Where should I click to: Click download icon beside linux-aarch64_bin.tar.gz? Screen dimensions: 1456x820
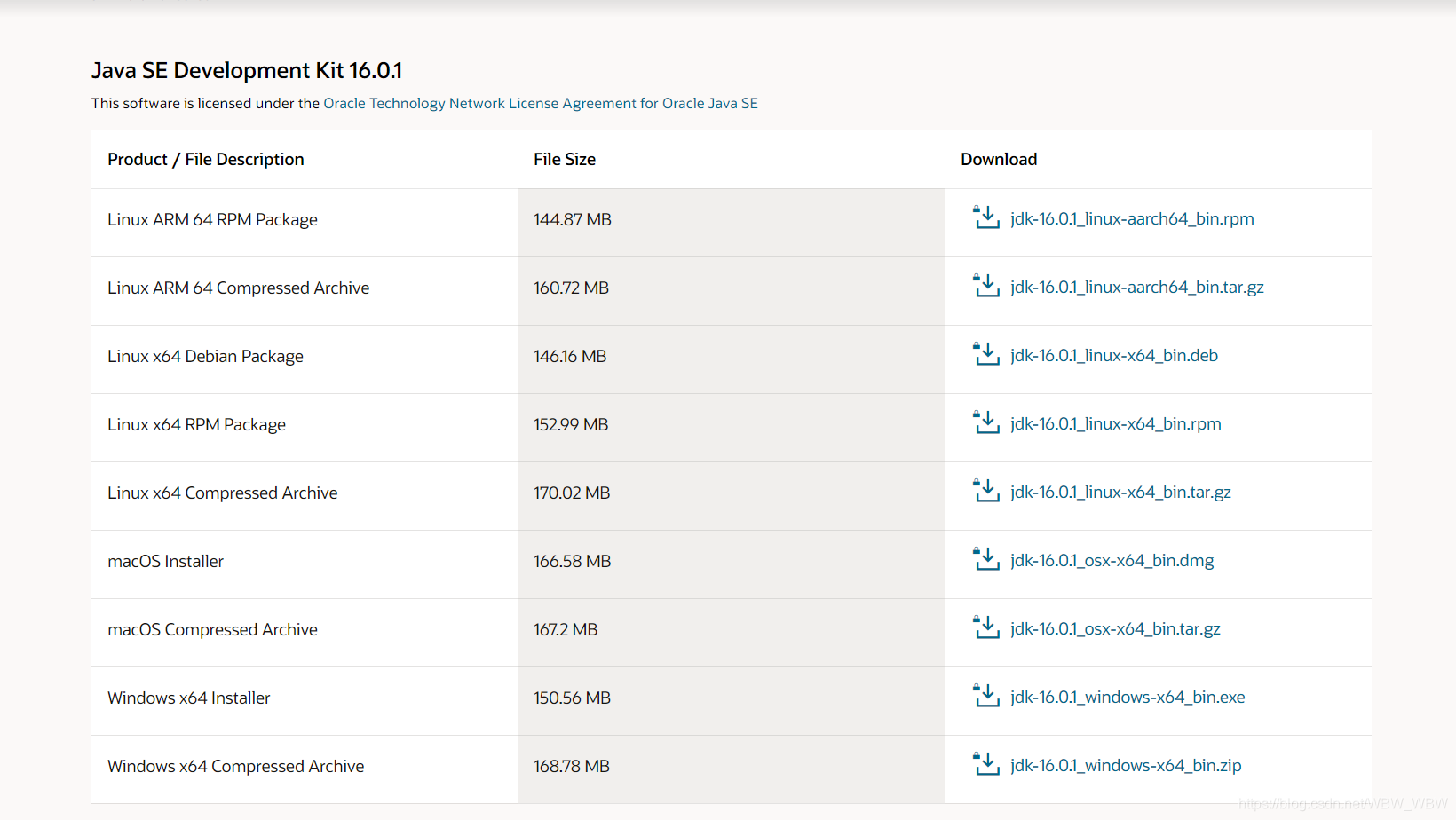[986, 286]
